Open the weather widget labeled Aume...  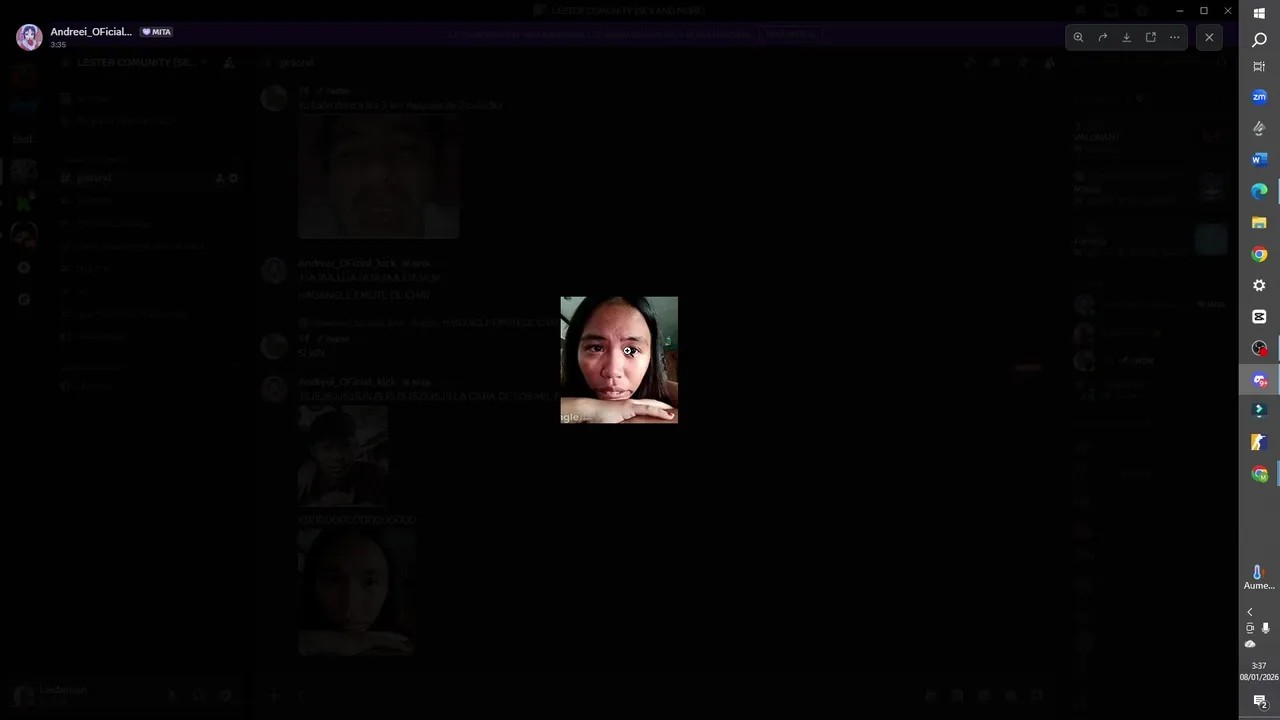1259,577
